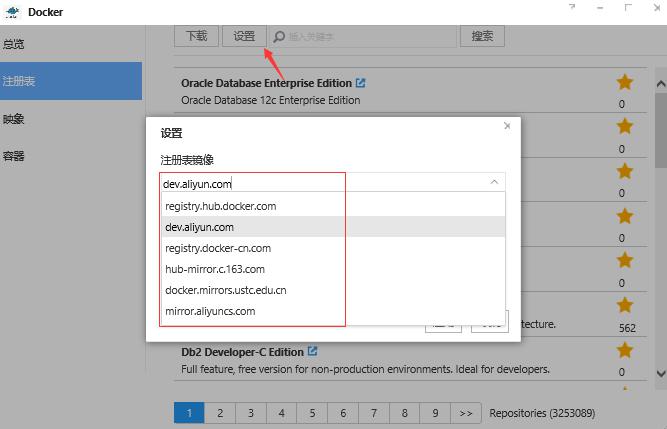Image resolution: width=667 pixels, height=429 pixels.
Task: Go to page 3 of repositories
Action: click(251, 413)
